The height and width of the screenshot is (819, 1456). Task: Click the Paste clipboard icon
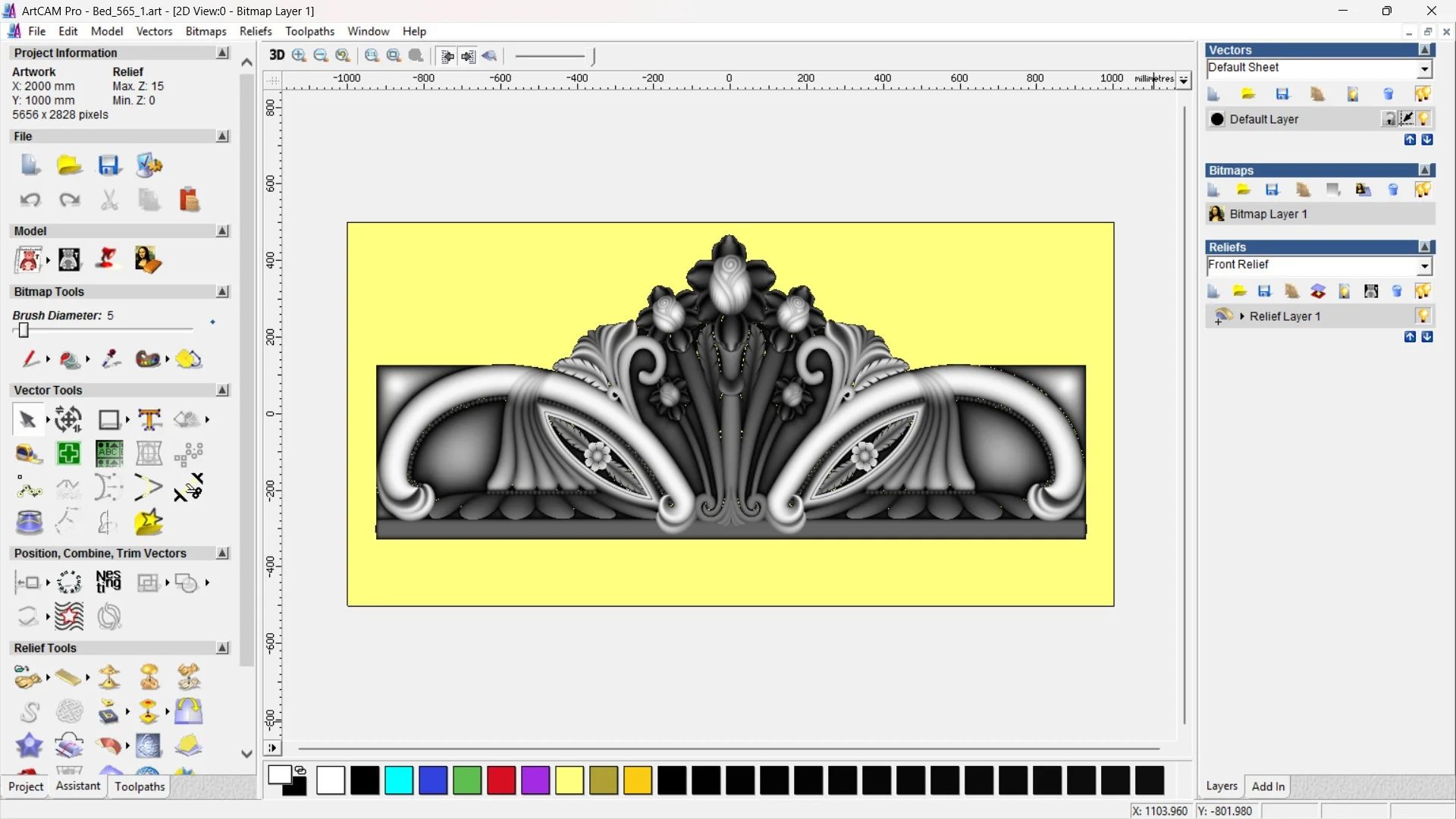[189, 200]
